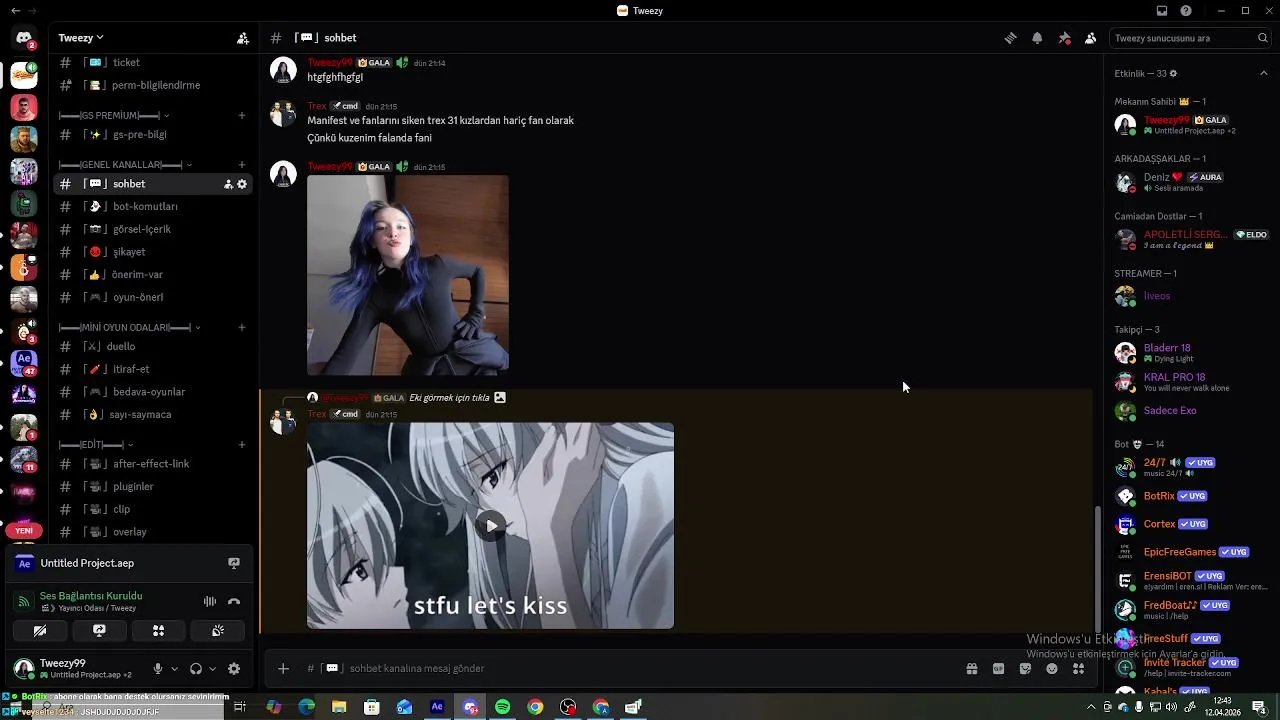The image size is (1280, 720).
Task: Add a channel to the EDİT category
Action: [x=242, y=445]
